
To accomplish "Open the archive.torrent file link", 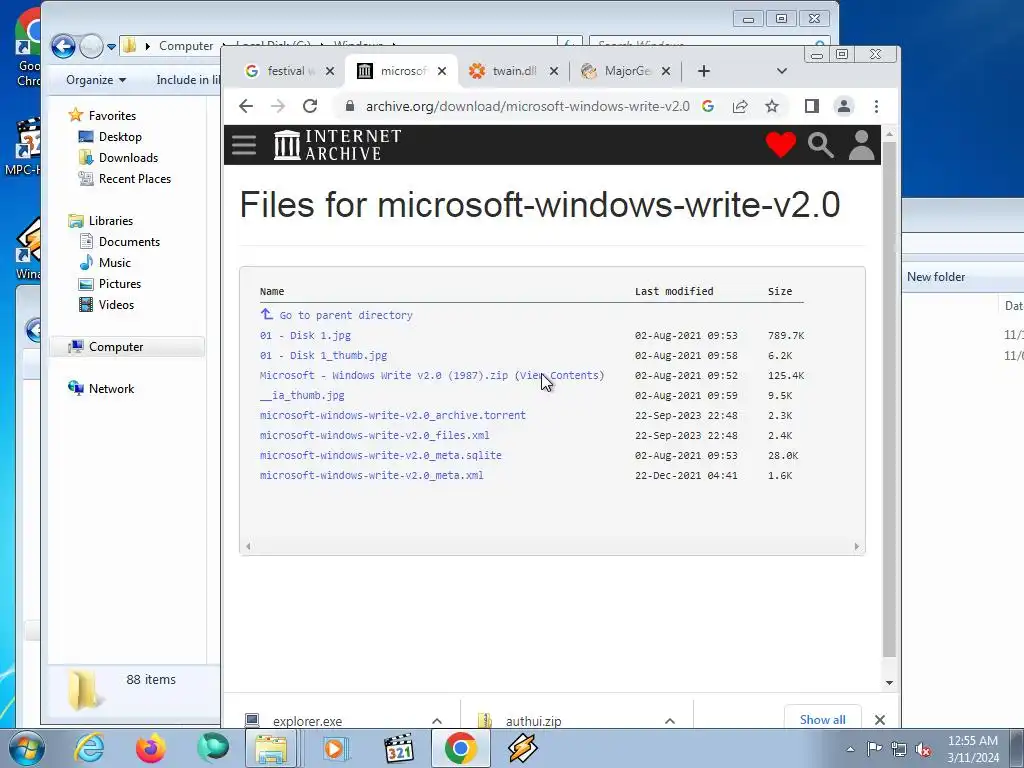I will pos(392,415).
